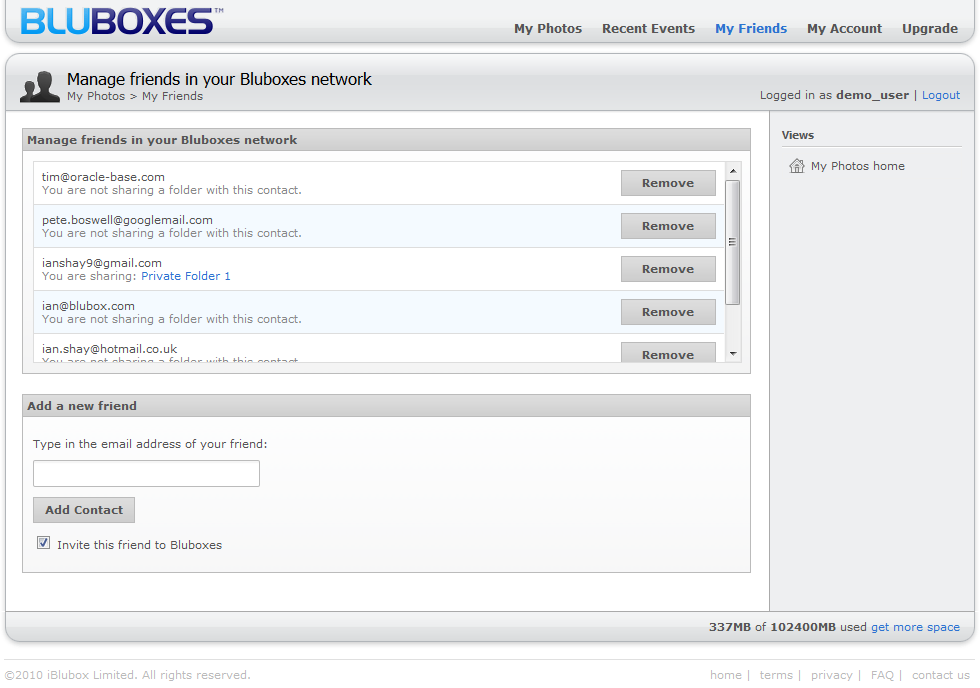980x688 pixels.
Task: Open the footer FAQ link
Action: 882,675
